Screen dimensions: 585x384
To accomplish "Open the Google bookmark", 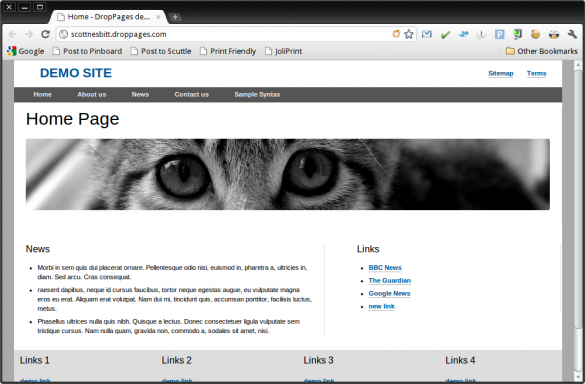I will (26, 51).
